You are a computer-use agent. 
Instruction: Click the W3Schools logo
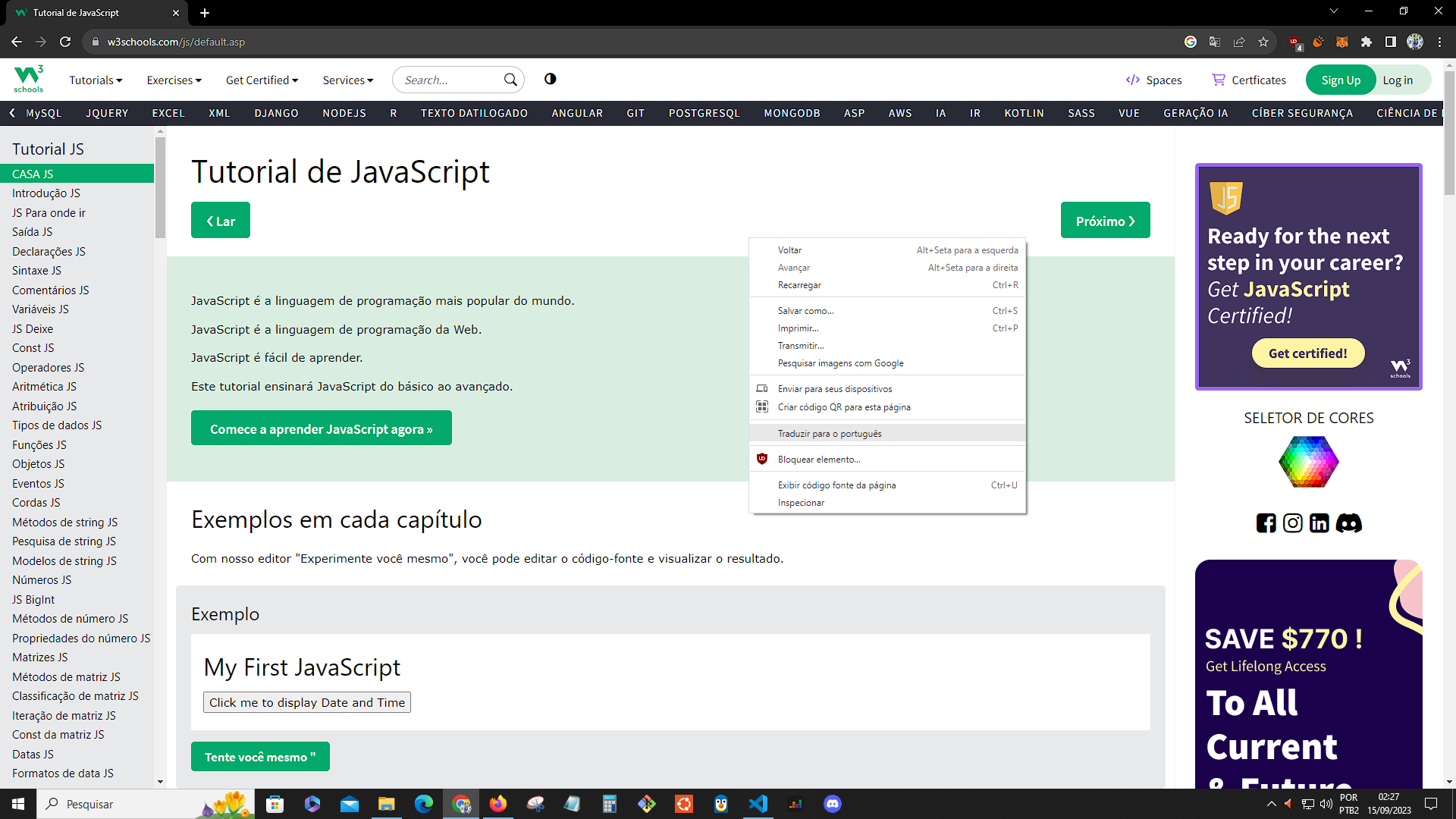(x=29, y=79)
